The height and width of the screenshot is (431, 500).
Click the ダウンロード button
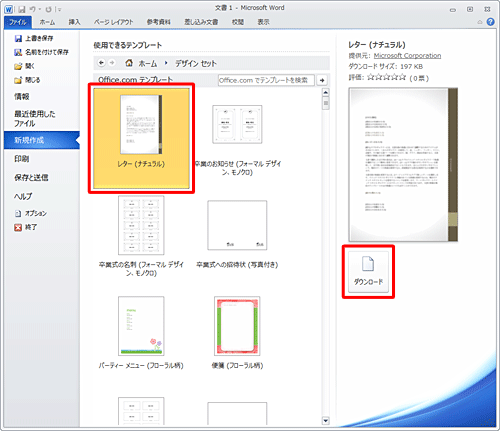click(x=368, y=272)
